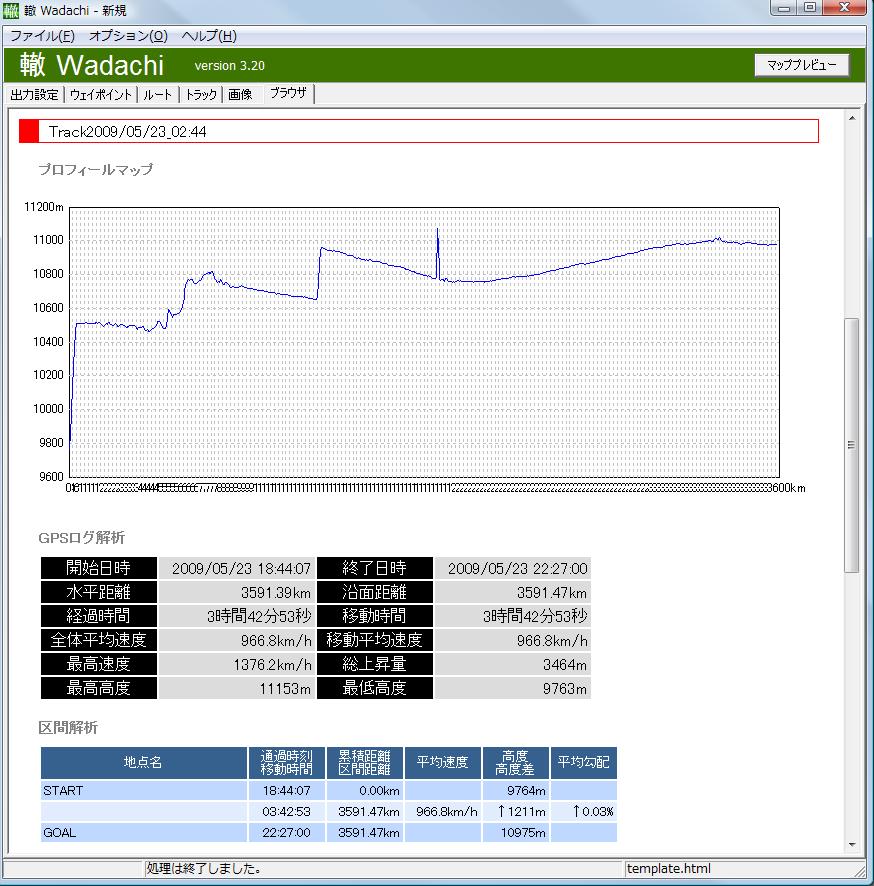874x886 pixels.
Task: Click the red track color square
Action: pos(29,131)
